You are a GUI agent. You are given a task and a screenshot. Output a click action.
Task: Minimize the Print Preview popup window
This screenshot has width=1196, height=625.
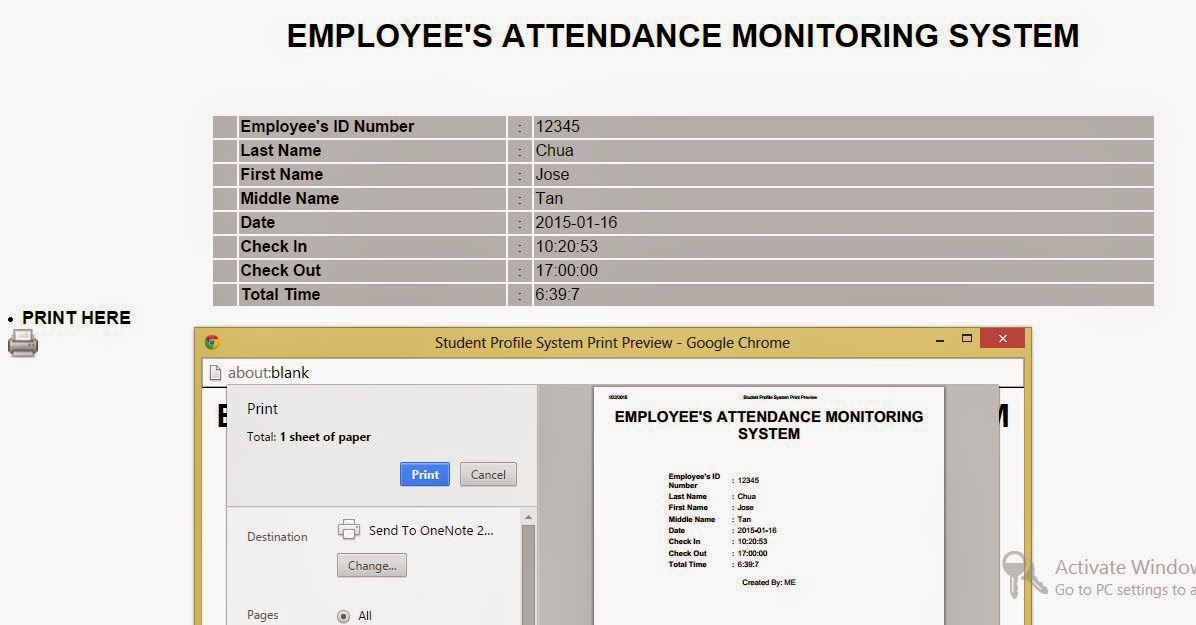point(940,340)
